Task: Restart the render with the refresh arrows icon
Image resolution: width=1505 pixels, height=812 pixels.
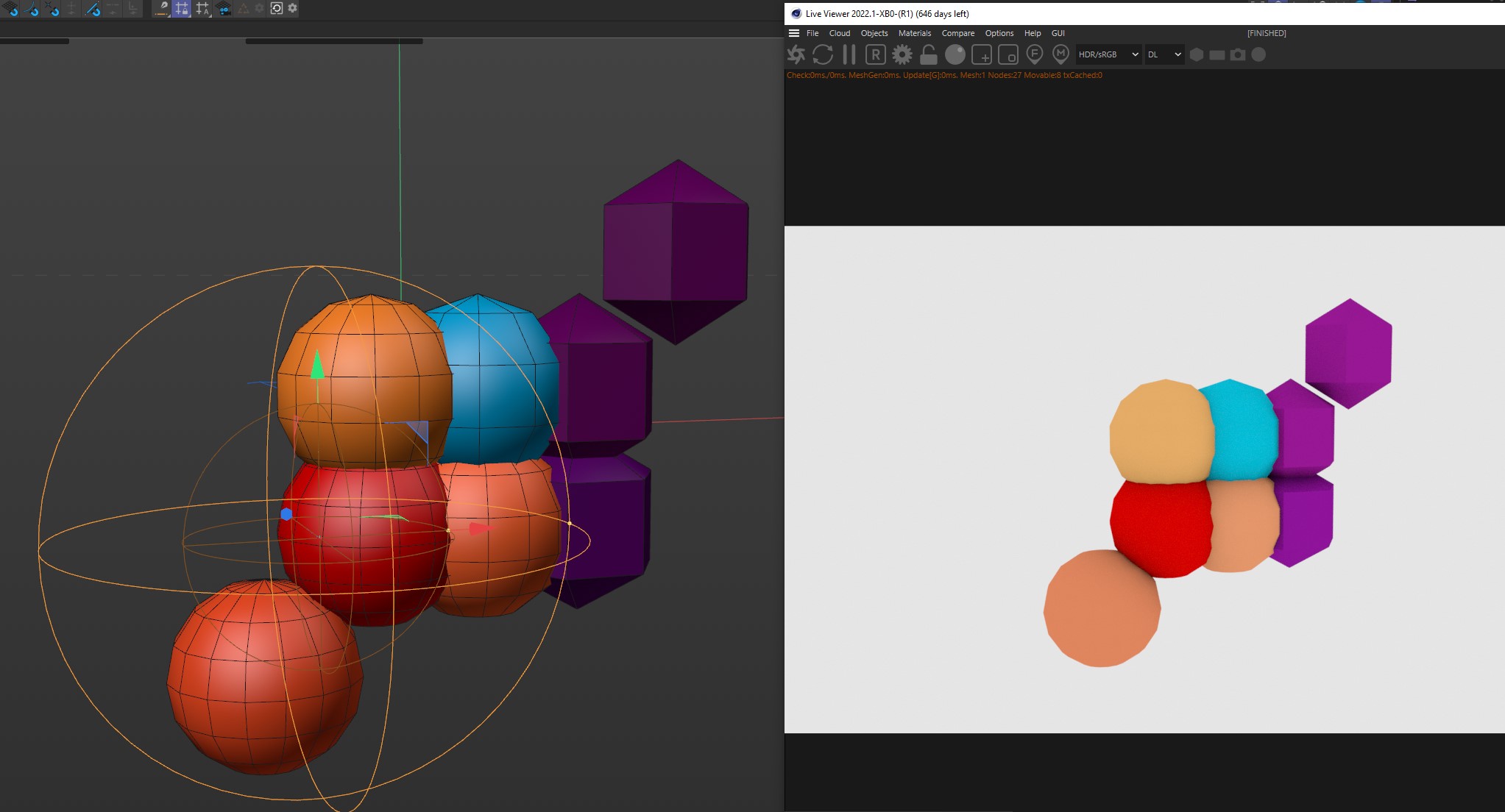Action: coord(823,54)
